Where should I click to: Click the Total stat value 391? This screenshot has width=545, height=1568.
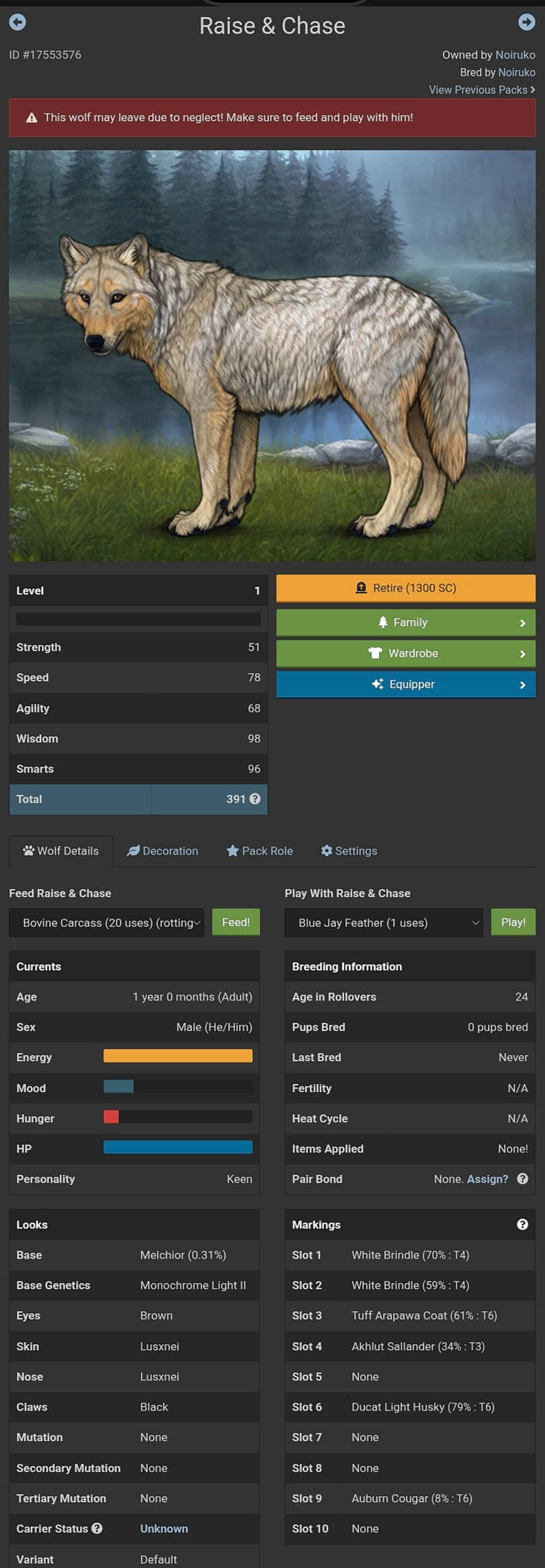[x=235, y=799]
